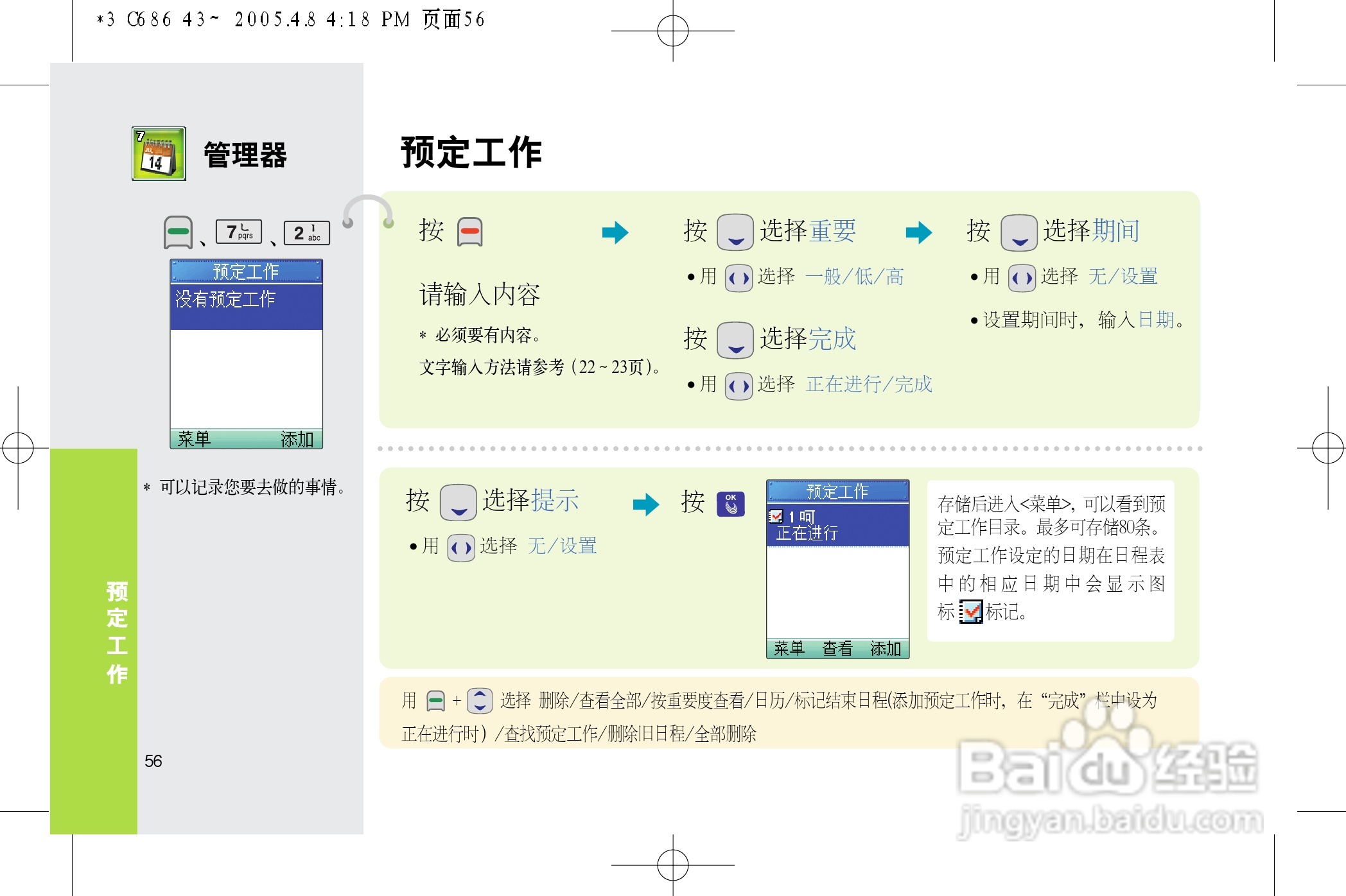
Task: Click up-down navigation key in bottom note
Action: [x=480, y=700]
